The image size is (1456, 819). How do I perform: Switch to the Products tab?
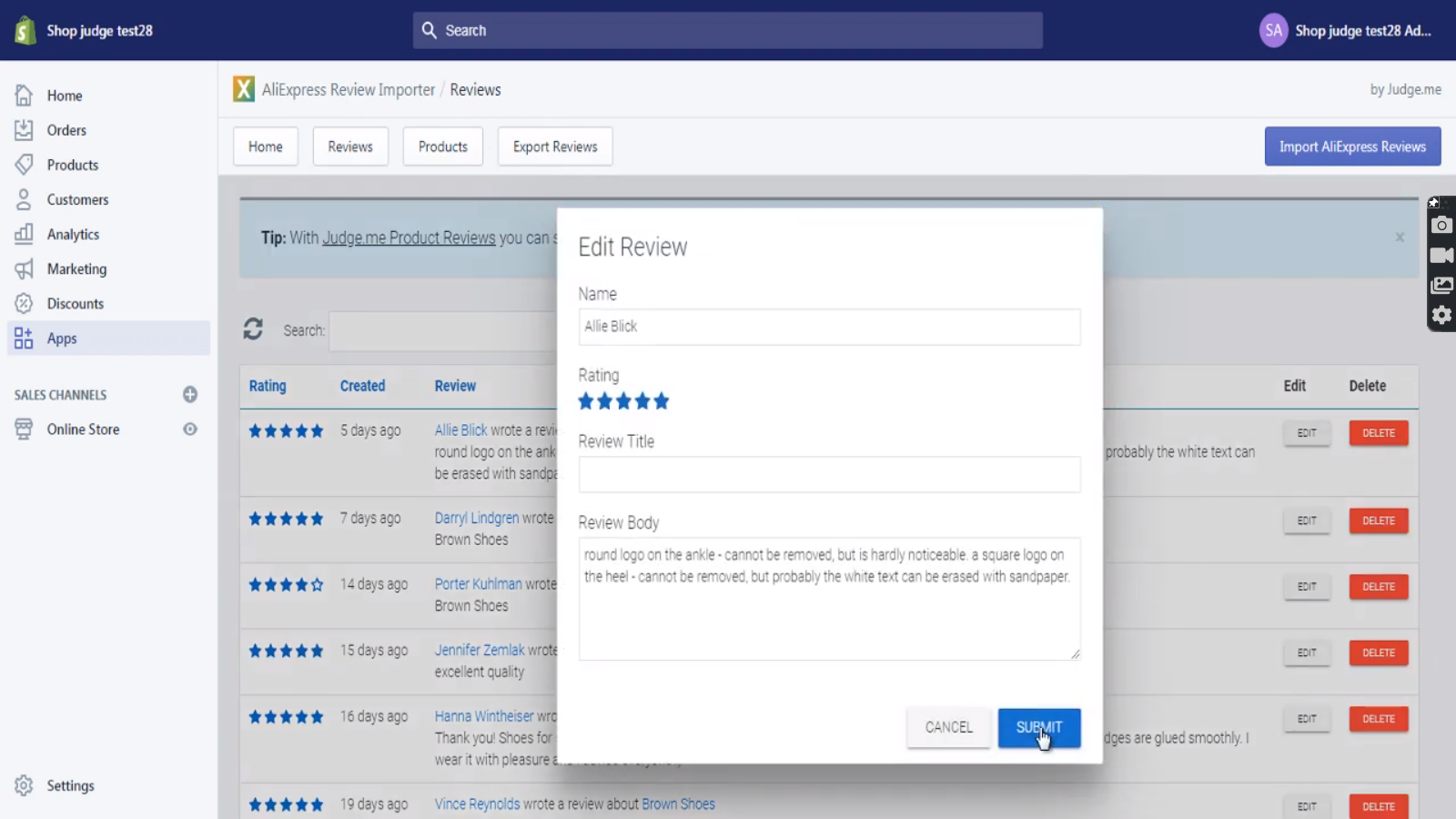click(442, 147)
